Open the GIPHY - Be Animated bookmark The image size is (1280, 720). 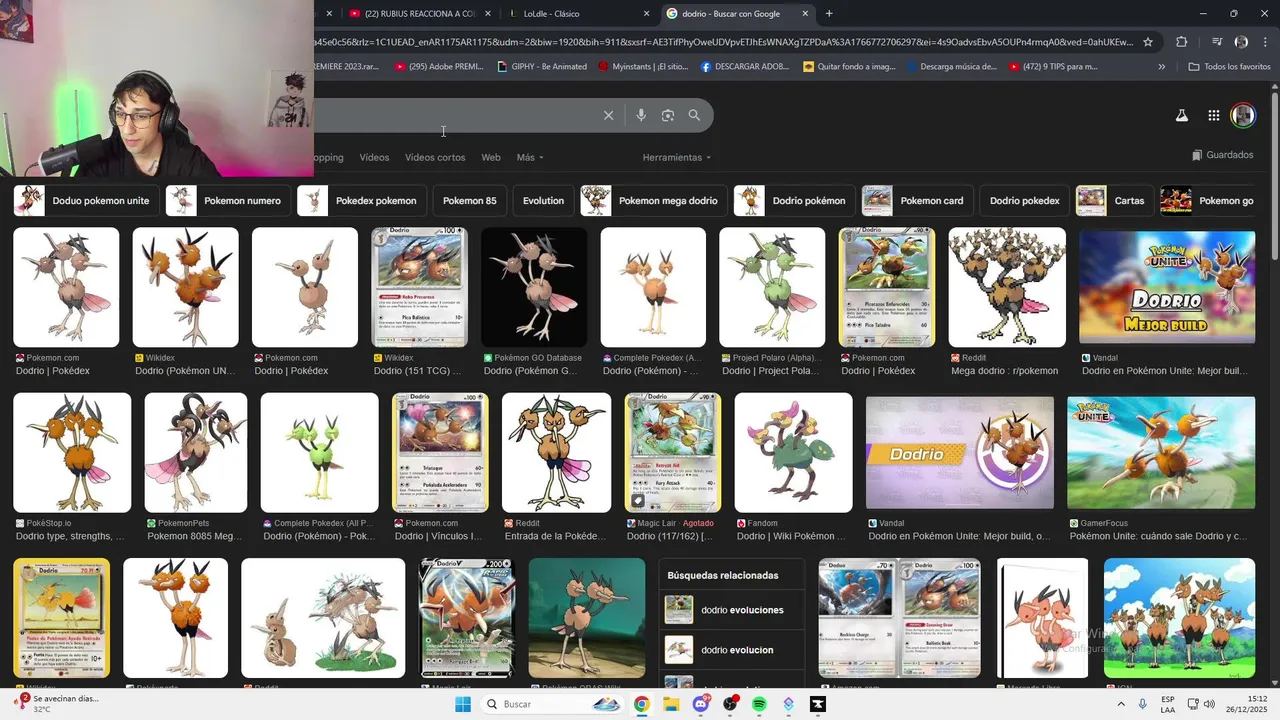click(542, 67)
